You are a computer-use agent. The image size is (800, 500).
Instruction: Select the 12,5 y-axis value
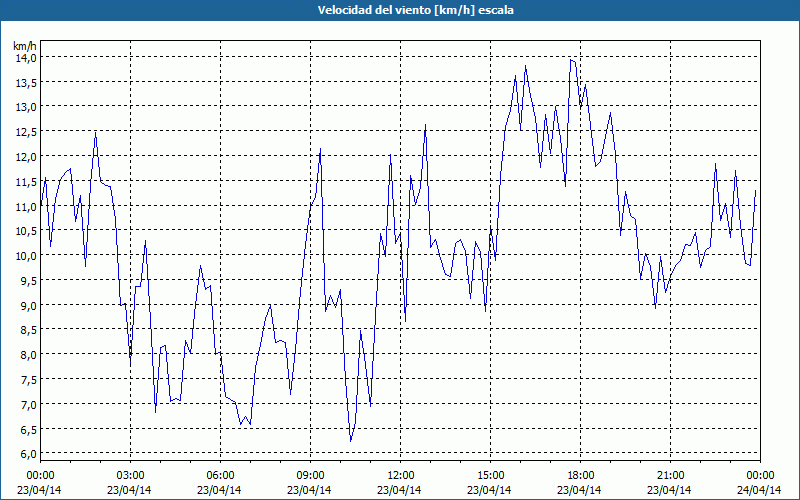25,132
